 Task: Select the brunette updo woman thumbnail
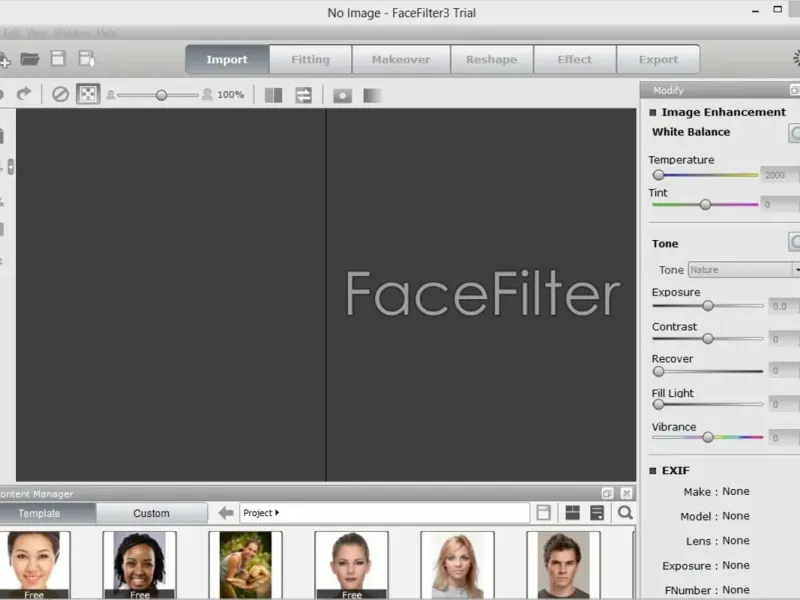coord(352,565)
